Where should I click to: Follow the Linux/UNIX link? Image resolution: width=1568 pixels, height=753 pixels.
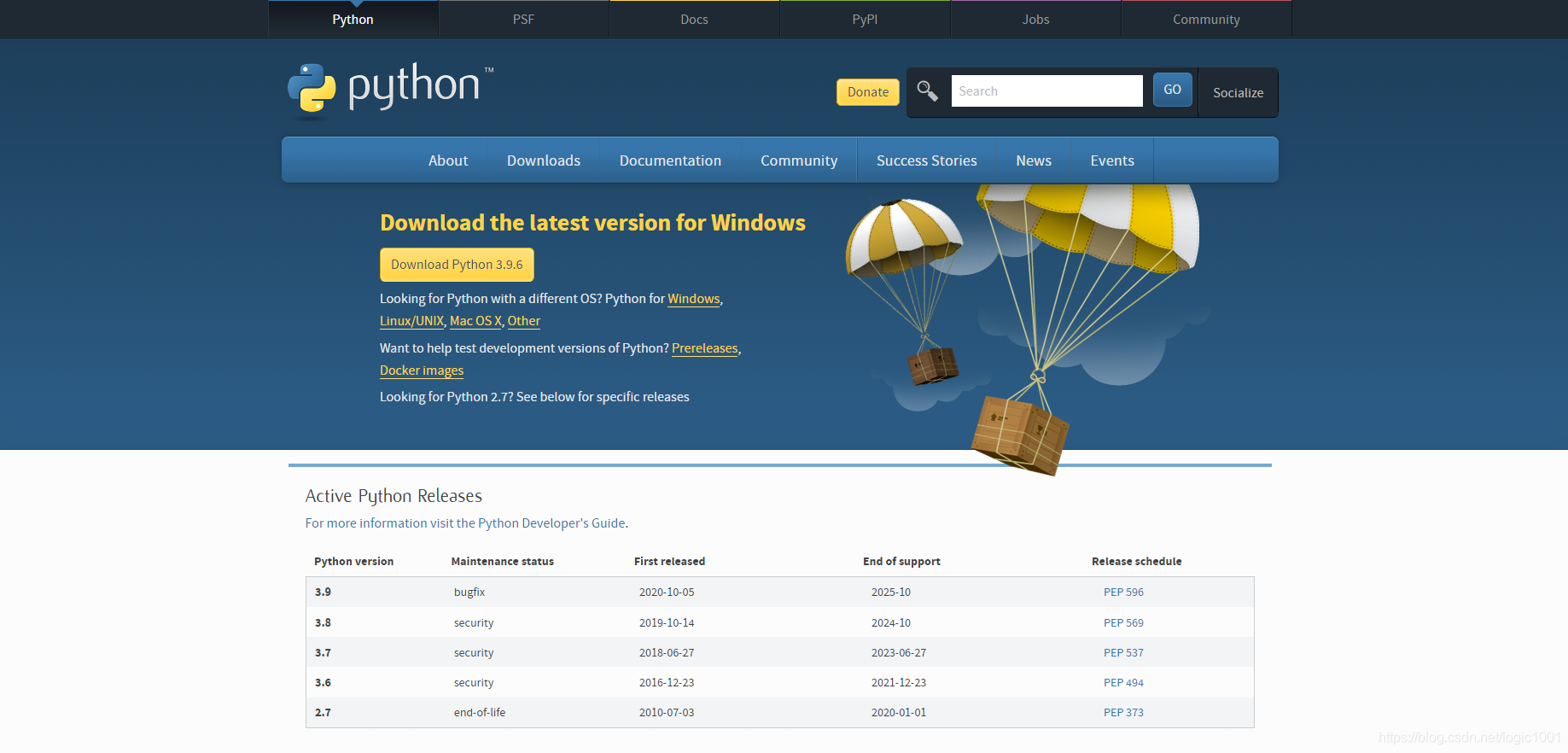[x=412, y=321]
